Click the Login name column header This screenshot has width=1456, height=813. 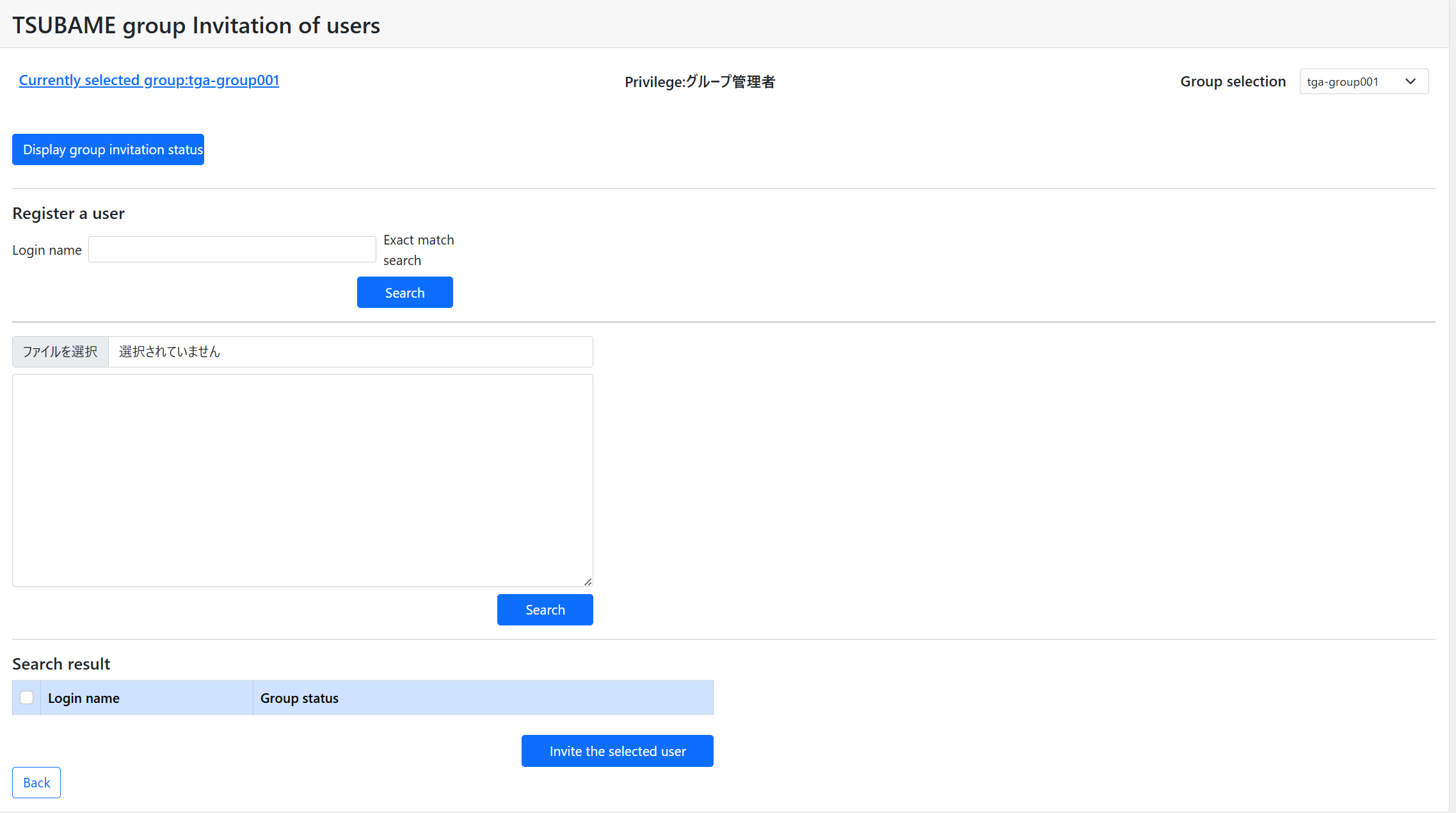[84, 698]
